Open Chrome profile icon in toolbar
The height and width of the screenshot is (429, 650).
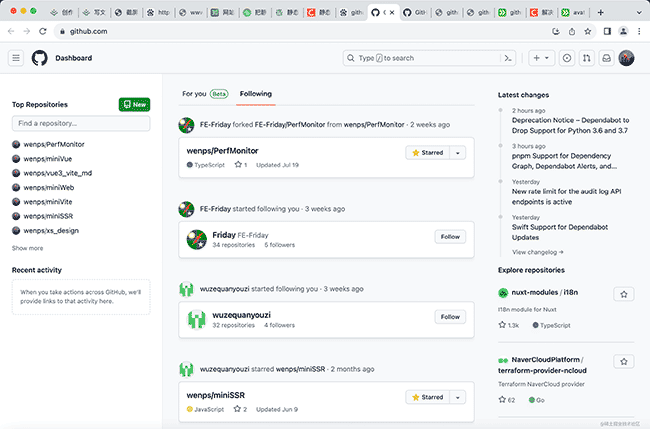(623, 31)
